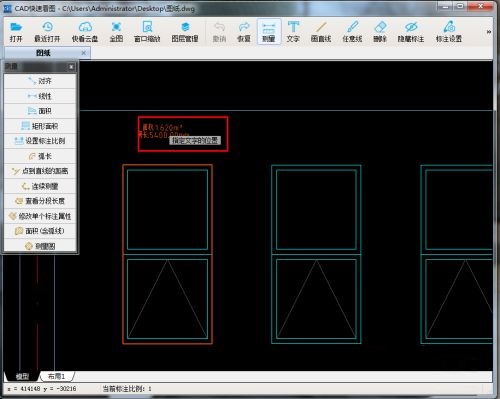Modify single annotation properties (修改单个标注属性)
Viewport: 500px width, 399px height.
point(40,216)
